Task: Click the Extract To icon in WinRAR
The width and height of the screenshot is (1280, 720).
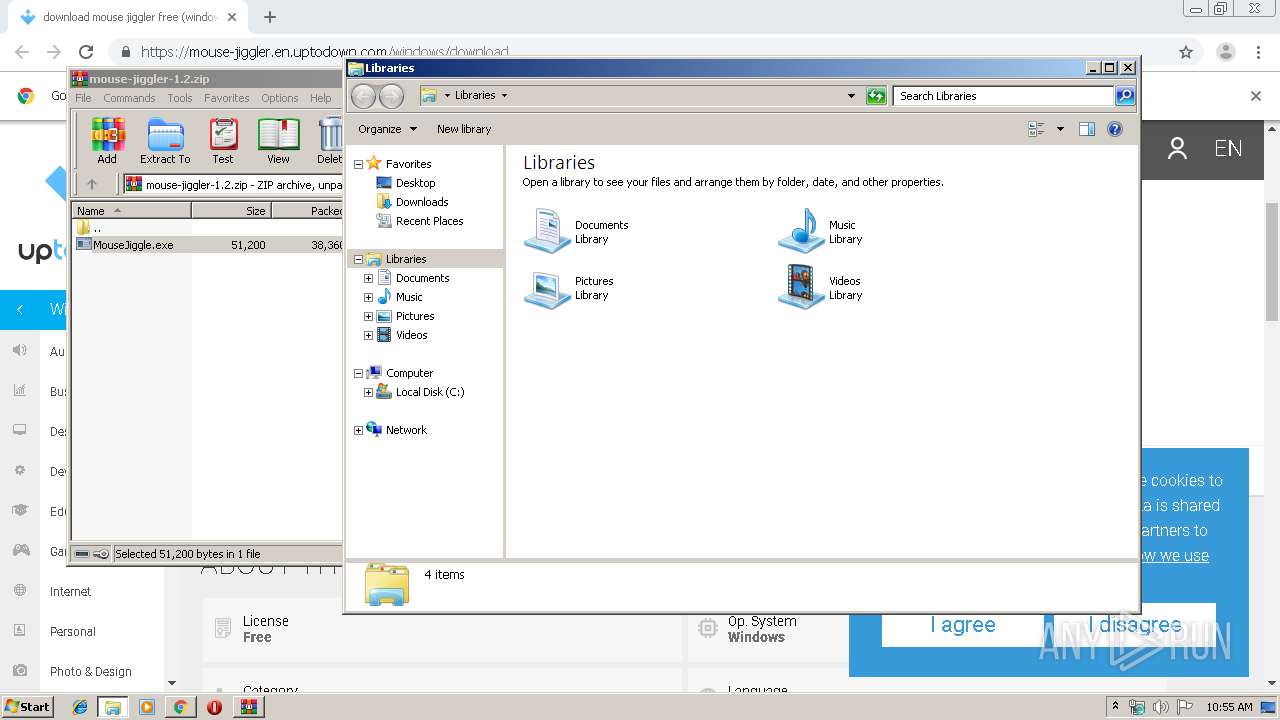Action: 165,140
